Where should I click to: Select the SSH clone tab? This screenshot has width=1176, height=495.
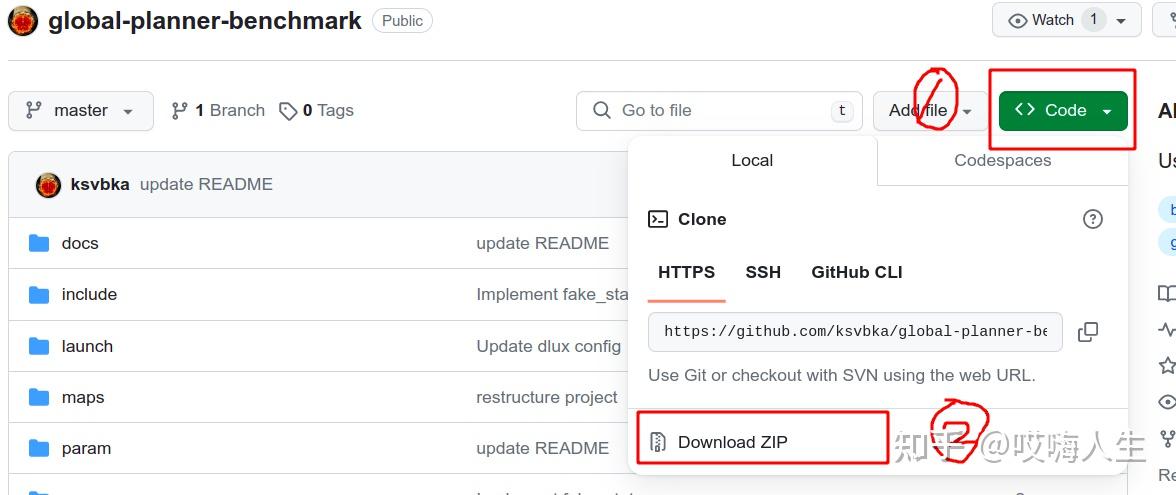(x=763, y=272)
